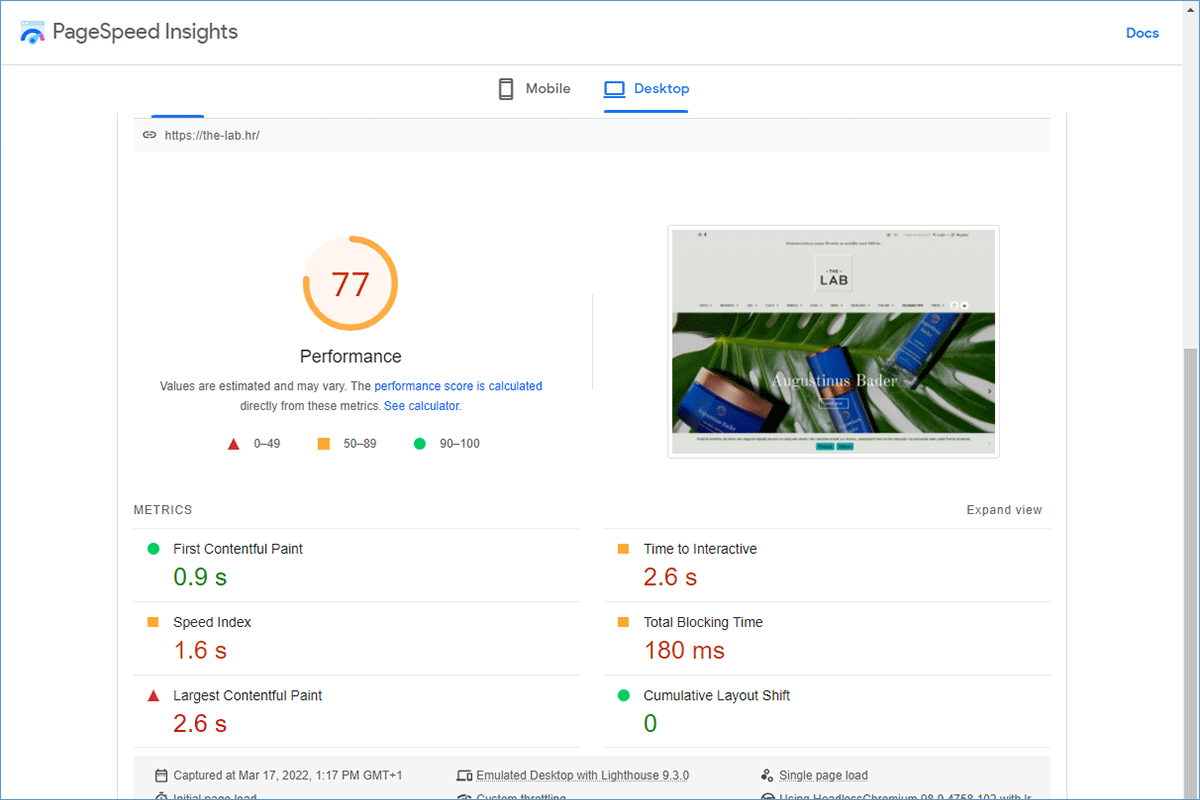Click the Single page load icon

tap(767, 775)
